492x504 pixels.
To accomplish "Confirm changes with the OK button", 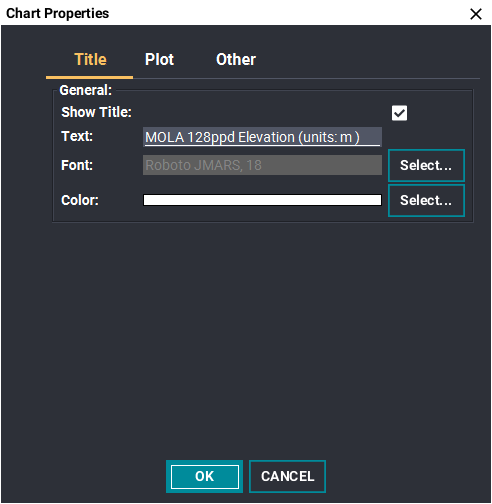I will 205,477.
